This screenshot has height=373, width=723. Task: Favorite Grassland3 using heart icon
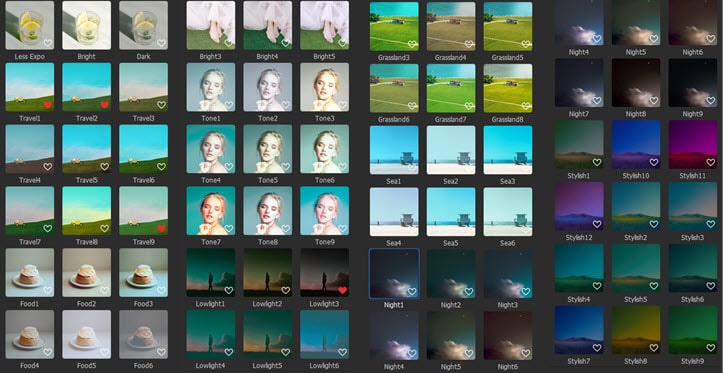(412, 44)
